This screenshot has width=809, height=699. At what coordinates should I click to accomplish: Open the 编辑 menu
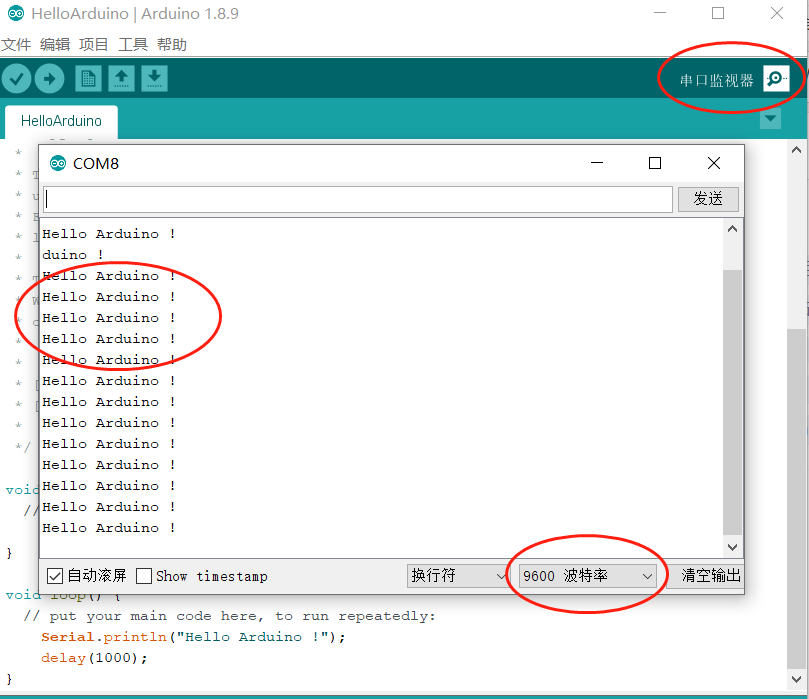pyautogui.click(x=55, y=44)
